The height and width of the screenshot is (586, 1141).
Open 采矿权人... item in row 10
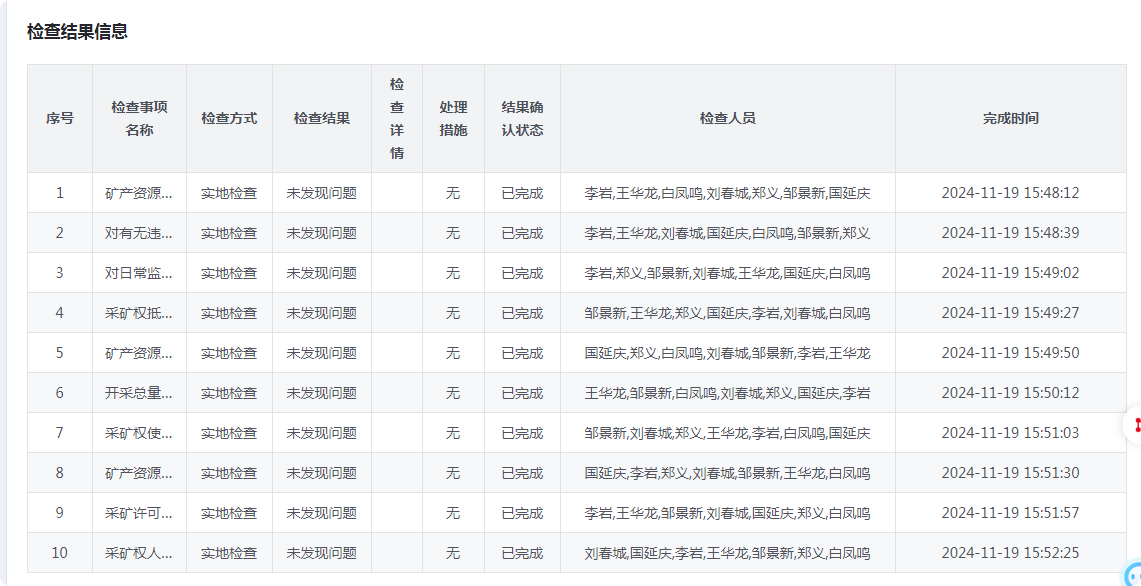point(139,553)
